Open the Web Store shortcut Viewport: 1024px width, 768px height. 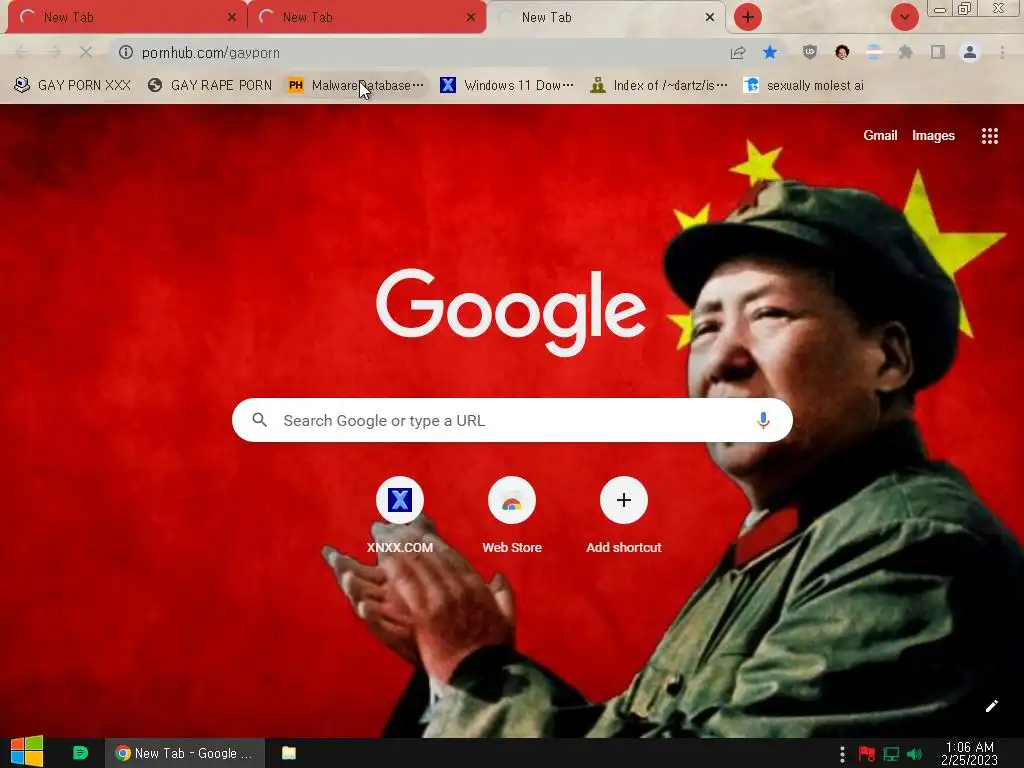[512, 516]
